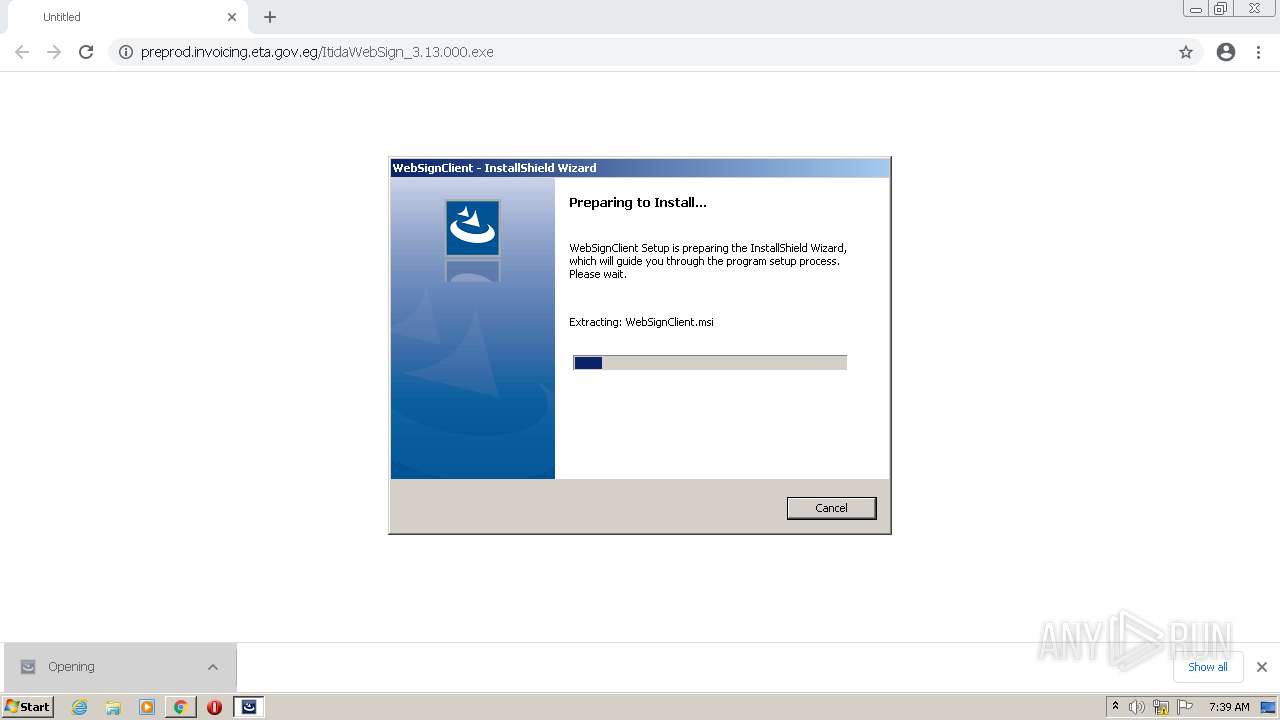Click the Show Desktop button

[1268, 707]
